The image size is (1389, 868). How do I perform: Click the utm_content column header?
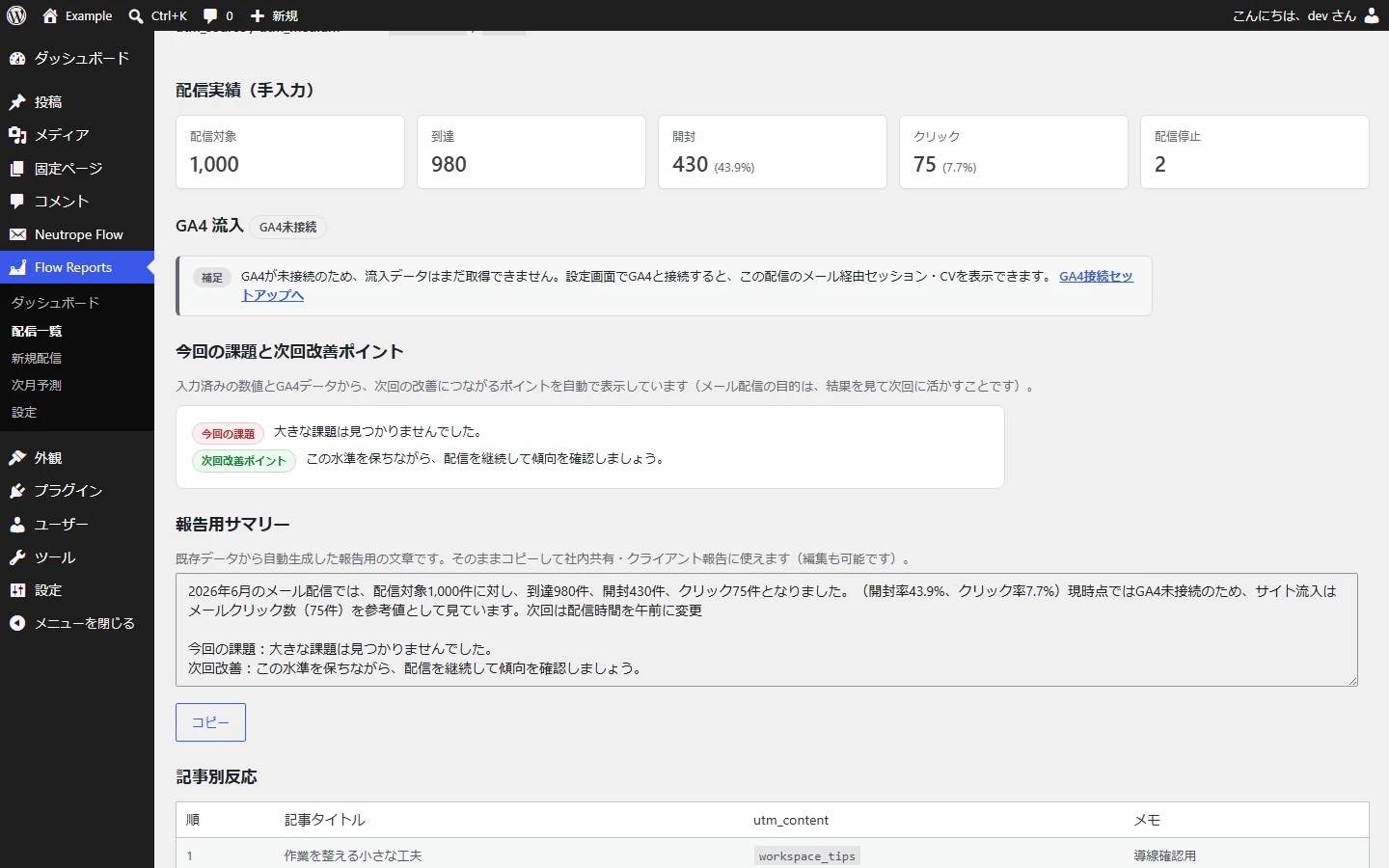click(791, 820)
